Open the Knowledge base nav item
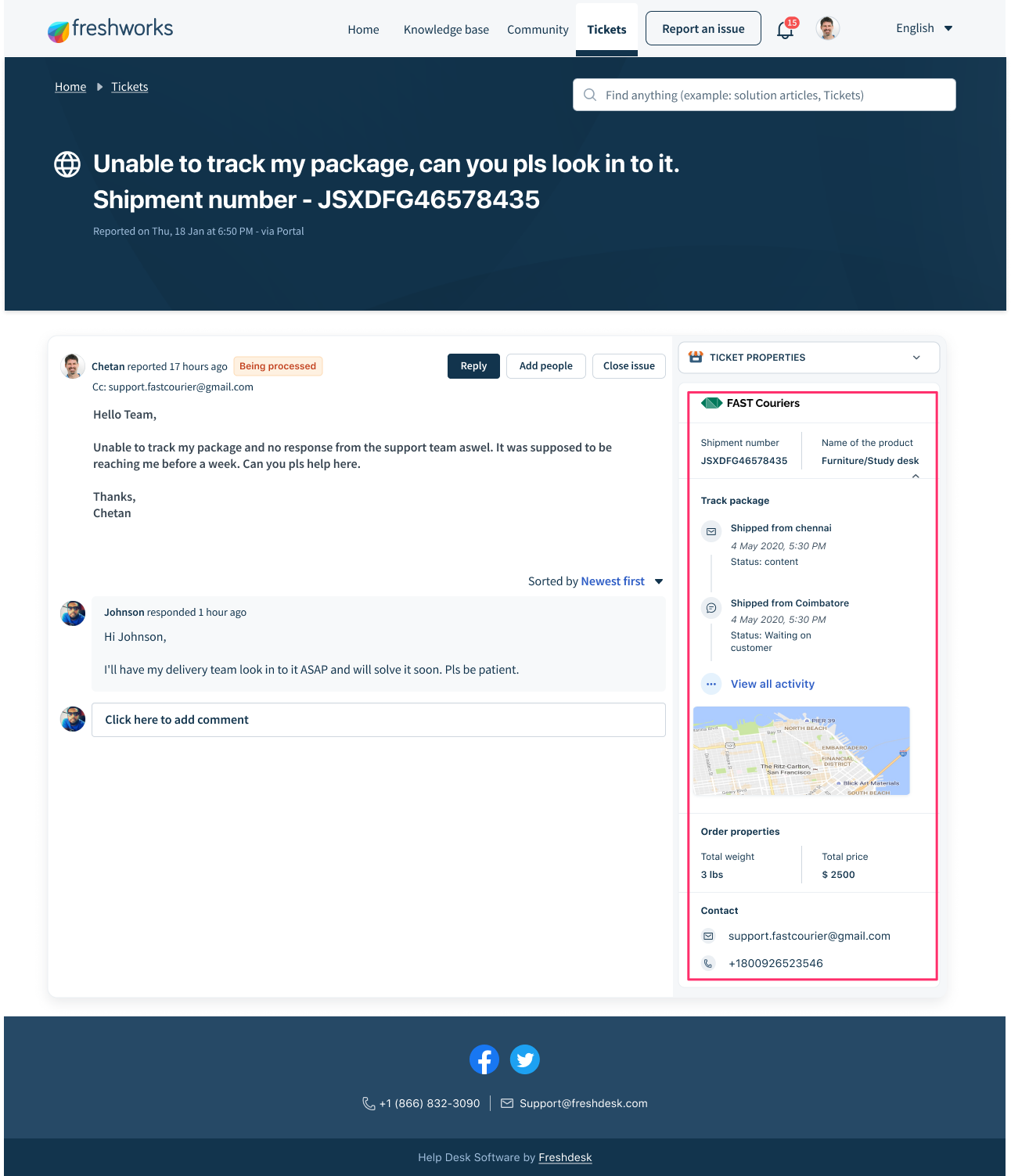Image resolution: width=1011 pixels, height=1176 pixels. click(446, 30)
